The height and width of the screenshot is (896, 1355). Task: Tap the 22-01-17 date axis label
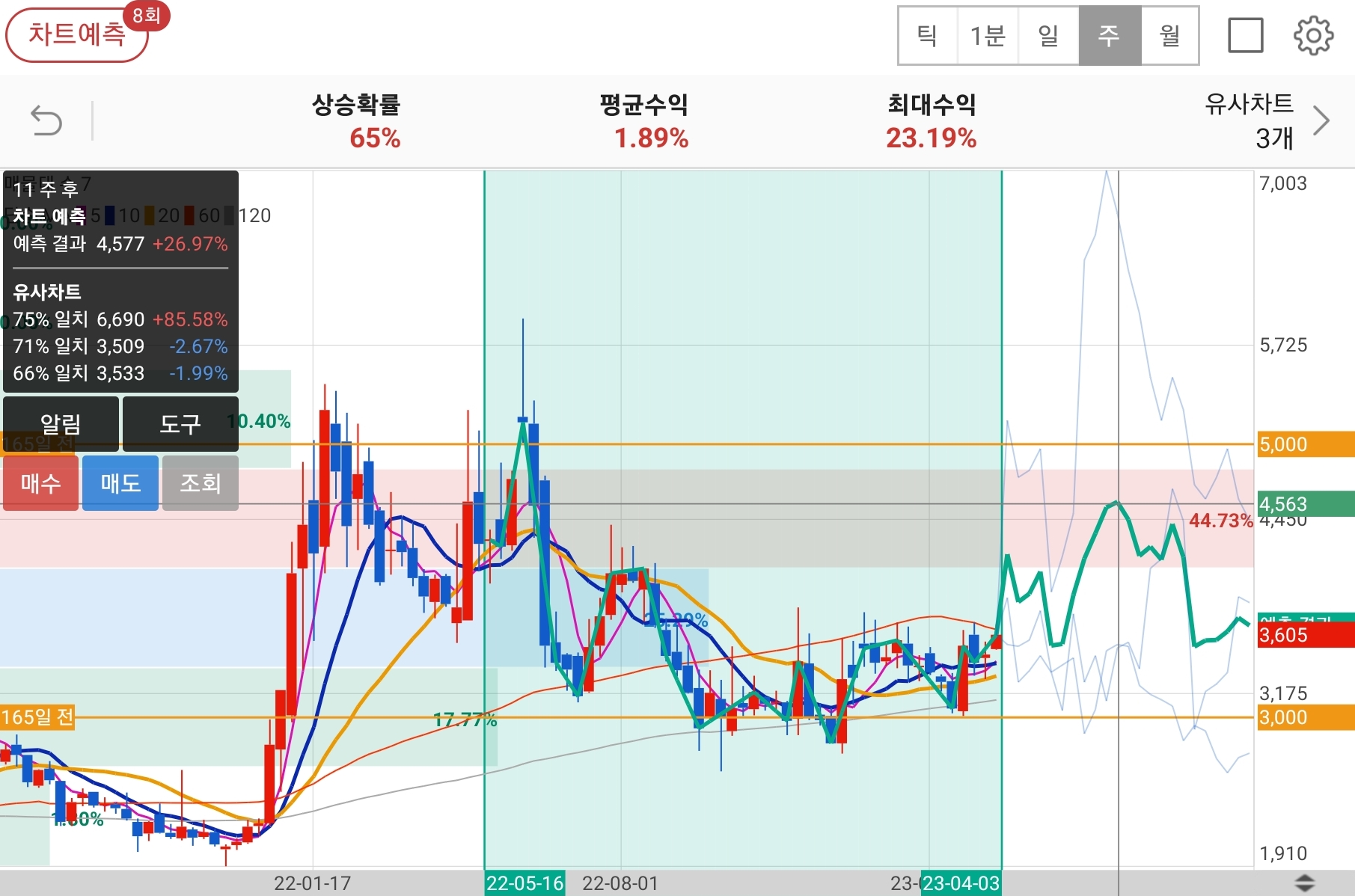point(312,883)
